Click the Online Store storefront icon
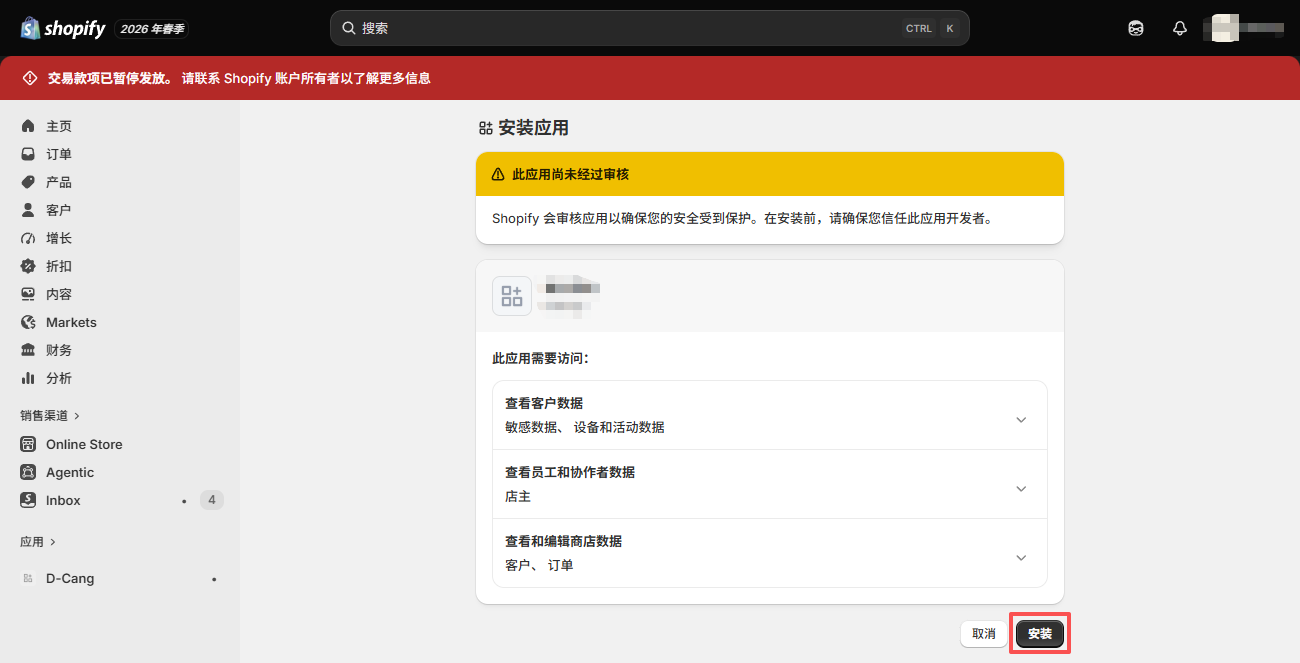 tap(28, 444)
